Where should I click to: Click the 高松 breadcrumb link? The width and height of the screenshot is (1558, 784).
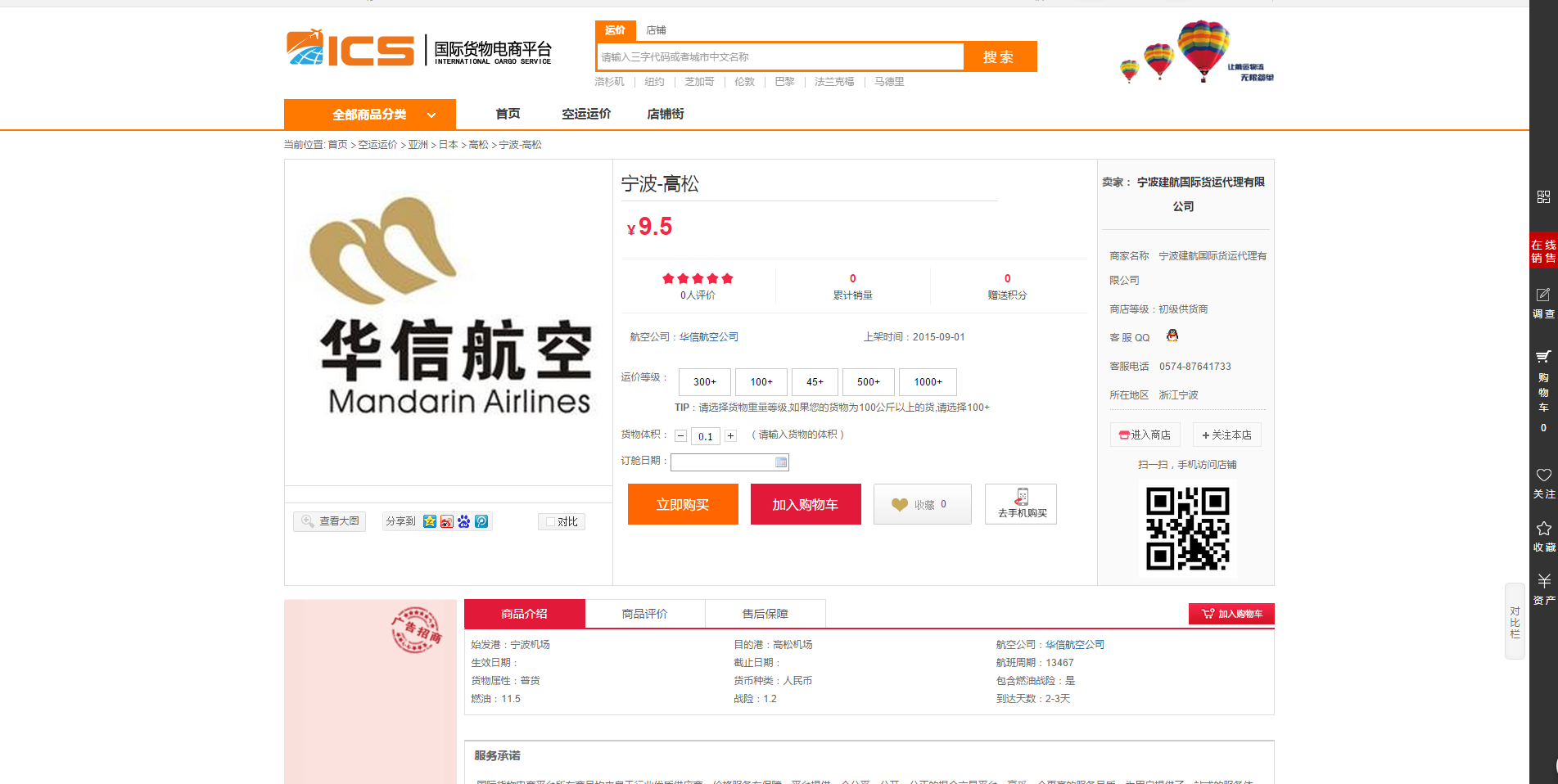pyautogui.click(x=479, y=145)
